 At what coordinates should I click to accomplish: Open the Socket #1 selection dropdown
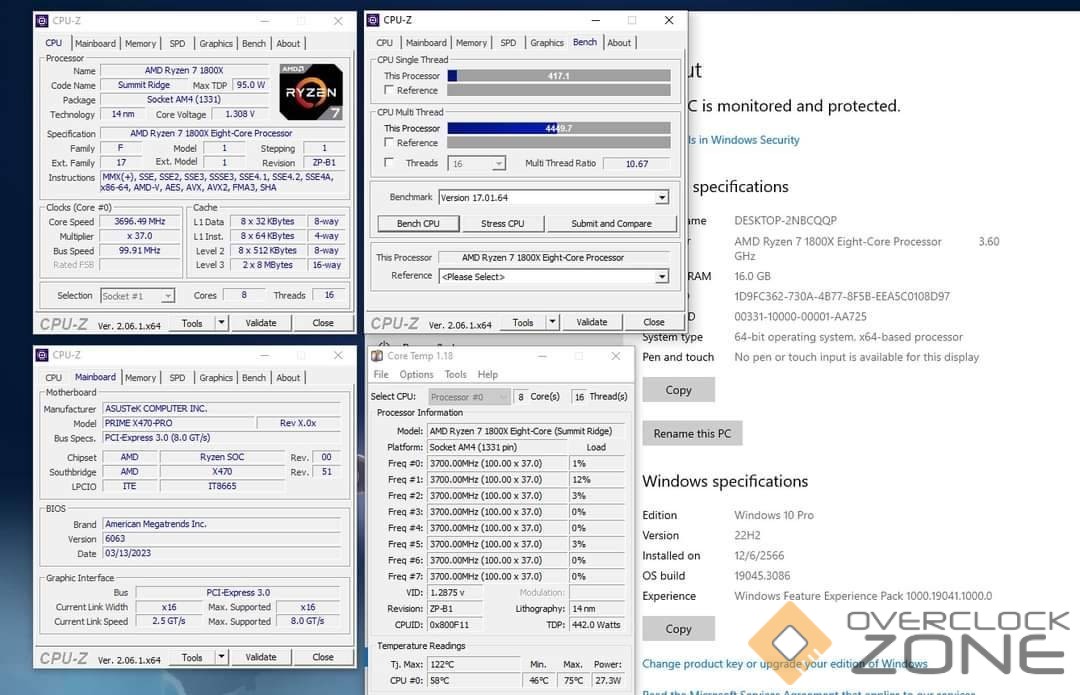[x=137, y=295]
